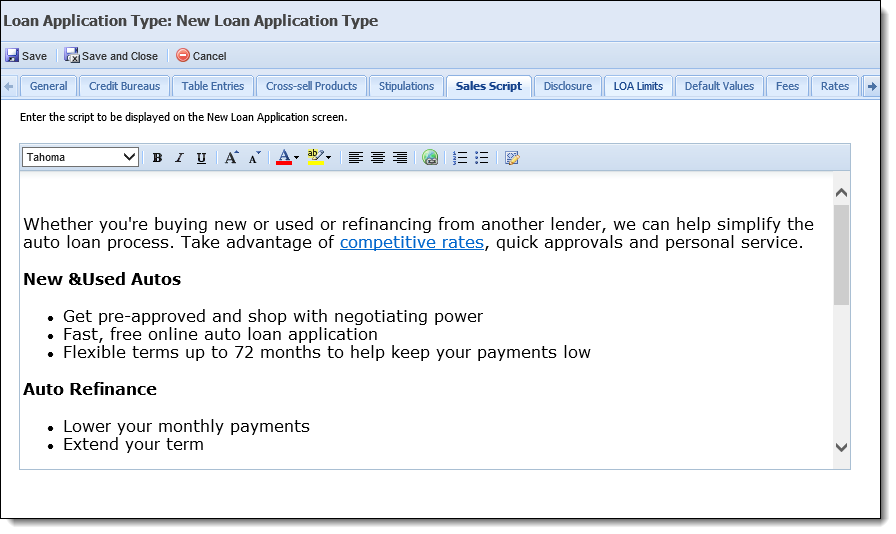This screenshot has height=534, width=896.
Task: Go to the Default Values tab
Action: pos(719,86)
